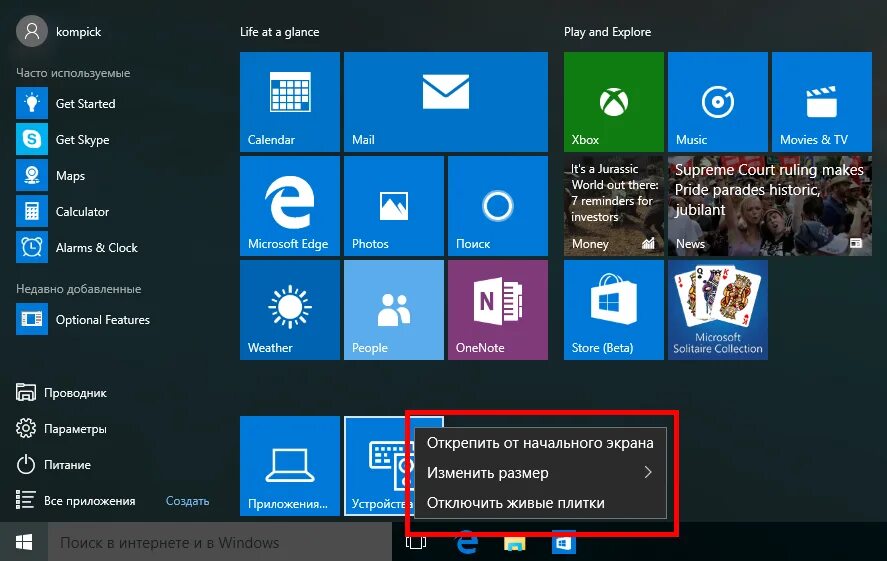The height and width of the screenshot is (561, 887).
Task: Open the News live tile
Action: (770, 206)
